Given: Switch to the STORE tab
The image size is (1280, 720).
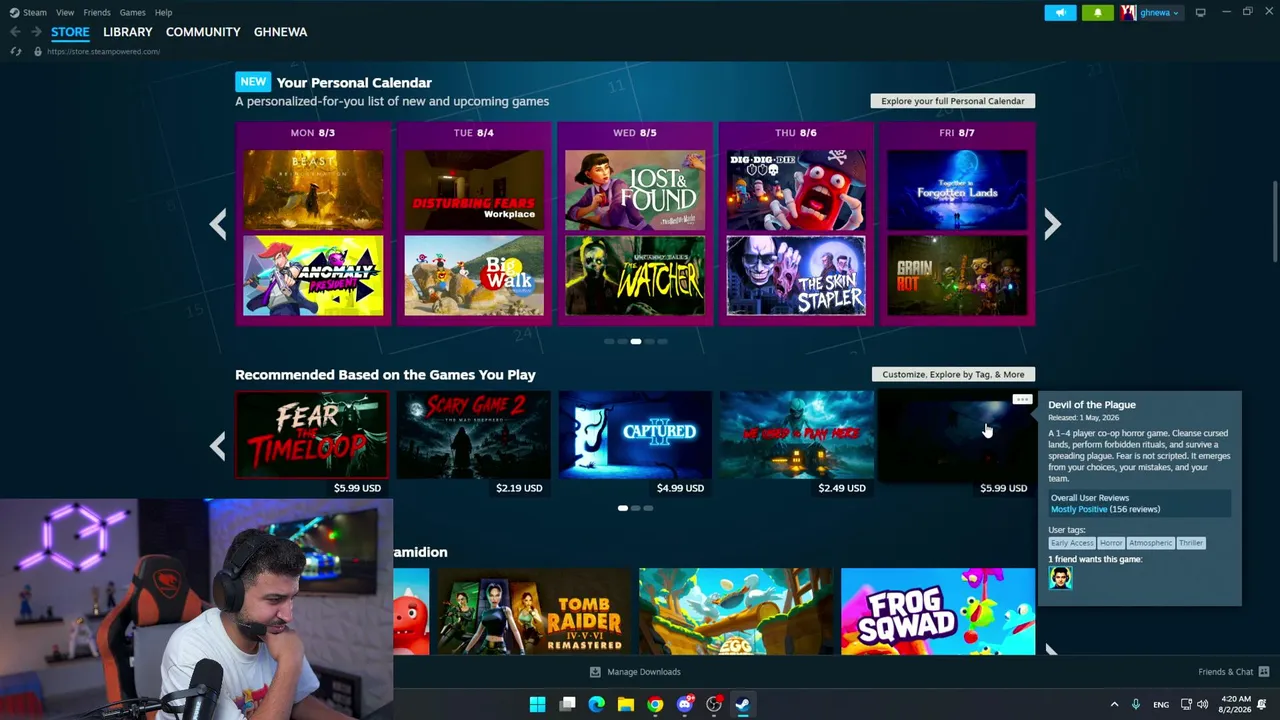Looking at the screenshot, I should click(70, 32).
